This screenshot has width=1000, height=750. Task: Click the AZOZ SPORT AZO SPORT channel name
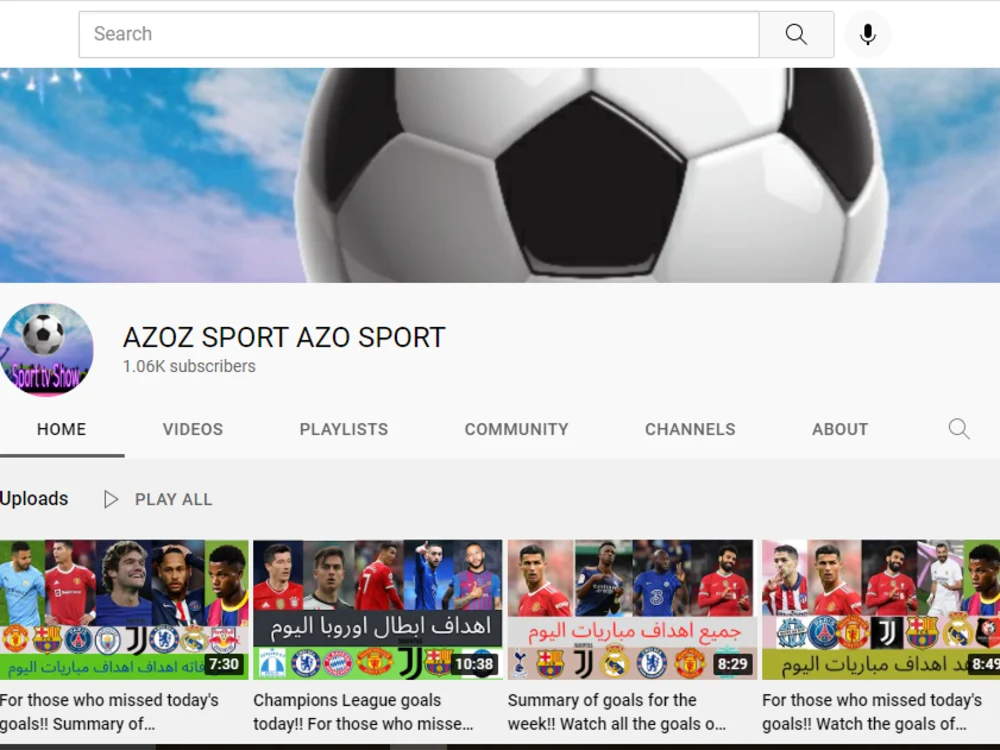[284, 337]
